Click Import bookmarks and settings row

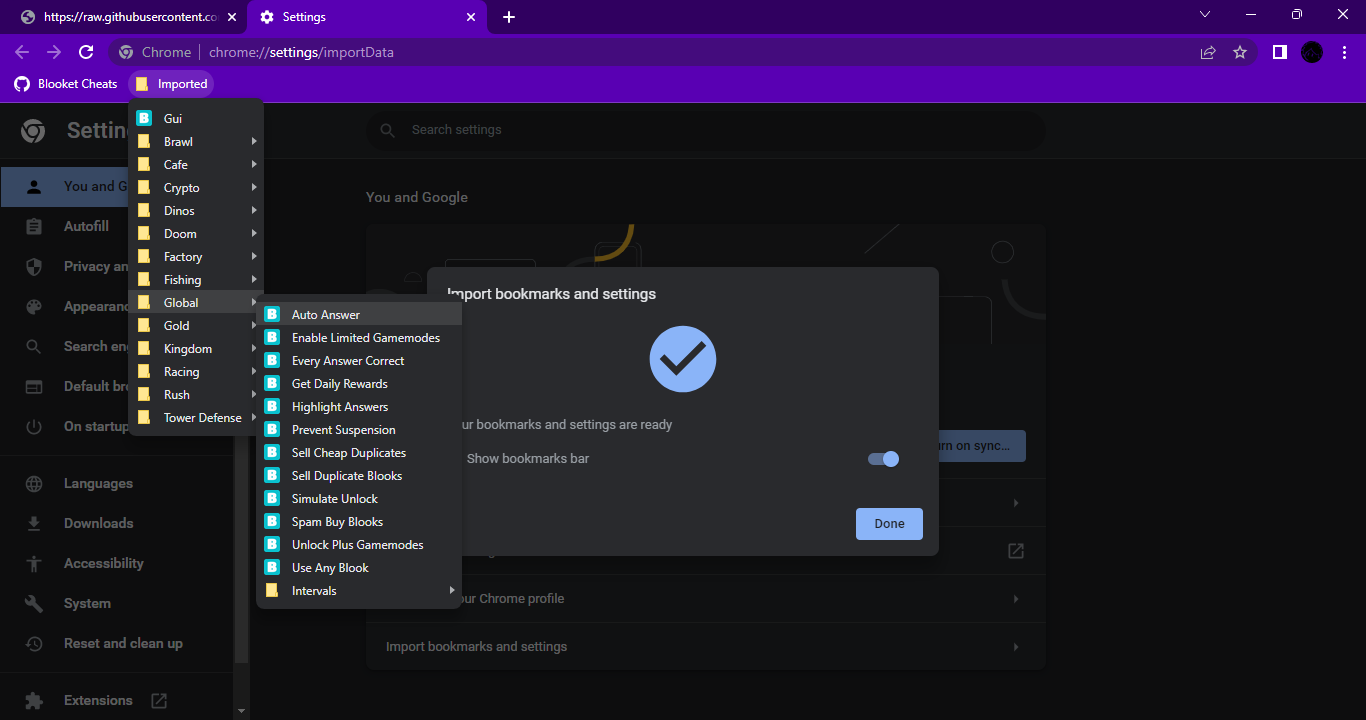(705, 646)
